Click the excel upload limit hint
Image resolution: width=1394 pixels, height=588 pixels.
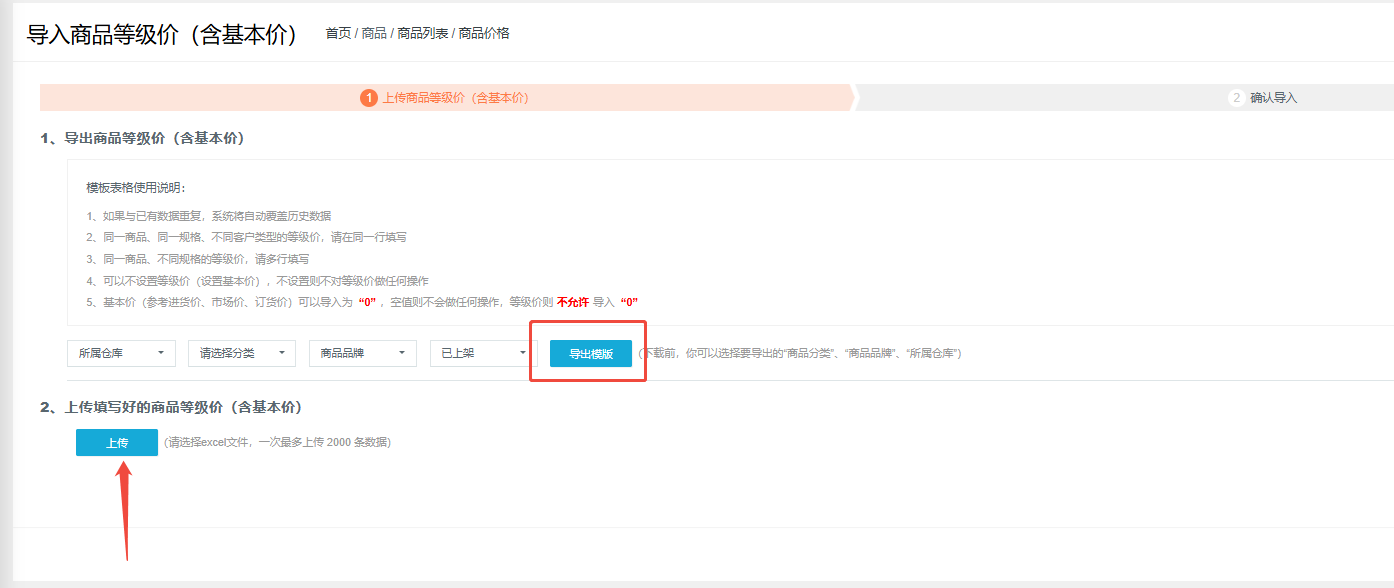coord(277,442)
